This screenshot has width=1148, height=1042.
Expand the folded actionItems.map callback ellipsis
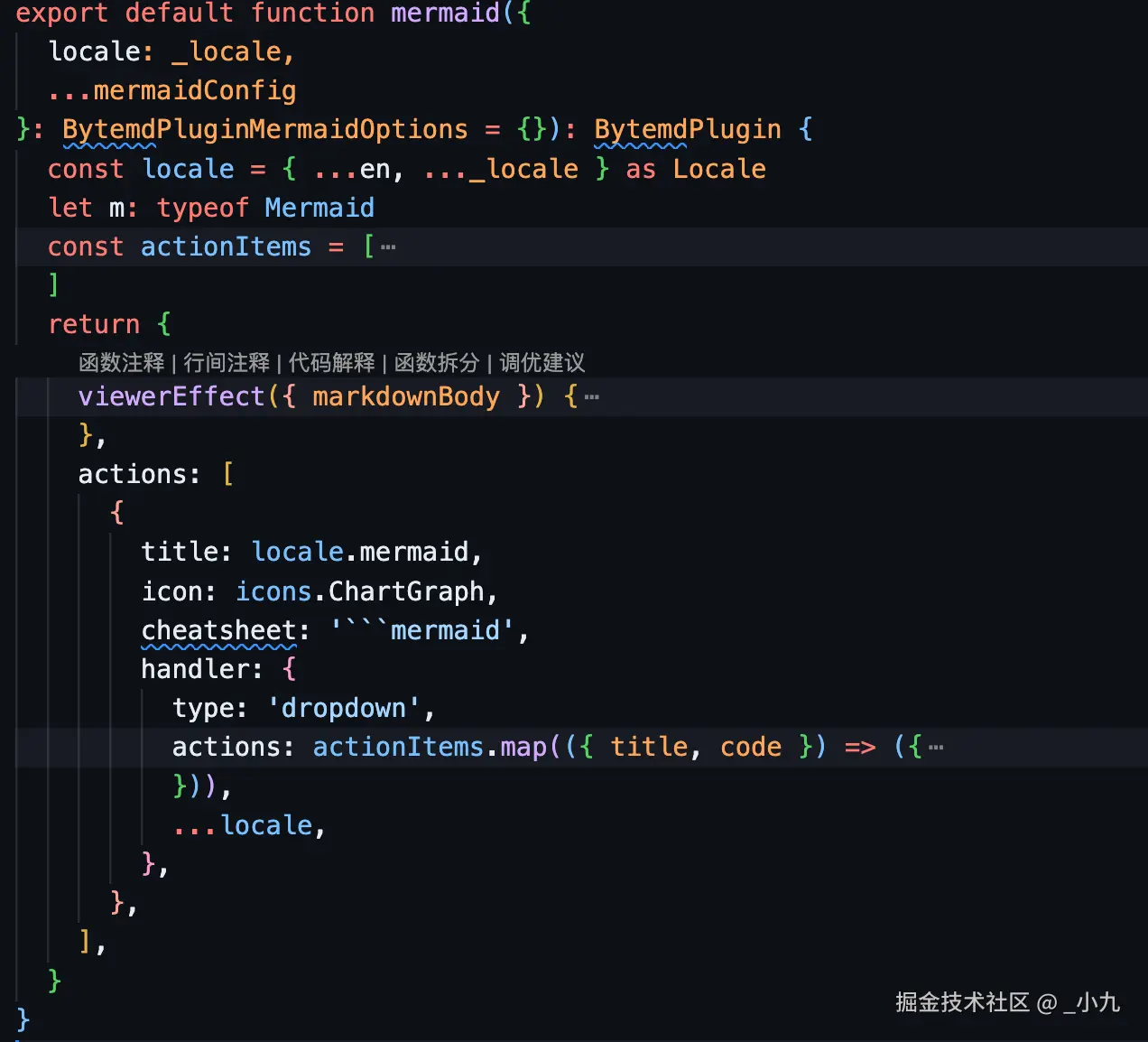pos(936,747)
